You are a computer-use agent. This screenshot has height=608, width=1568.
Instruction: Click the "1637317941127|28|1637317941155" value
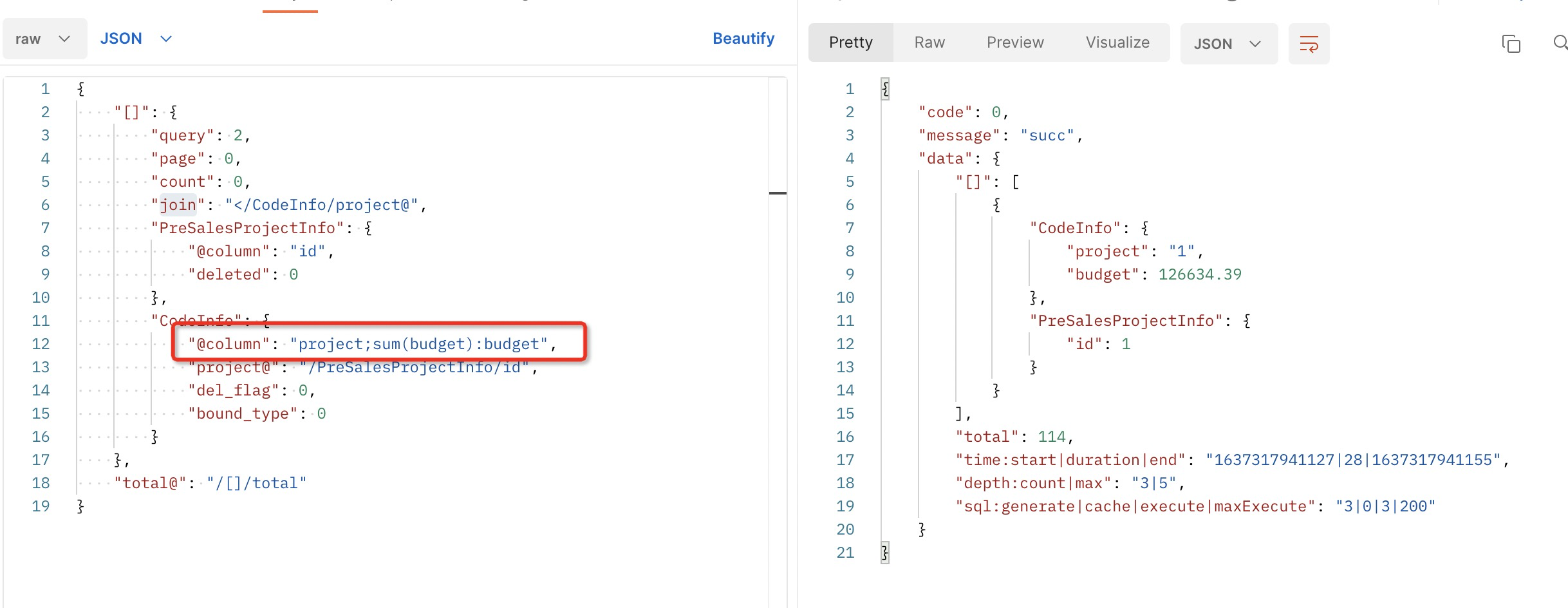tap(1354, 460)
